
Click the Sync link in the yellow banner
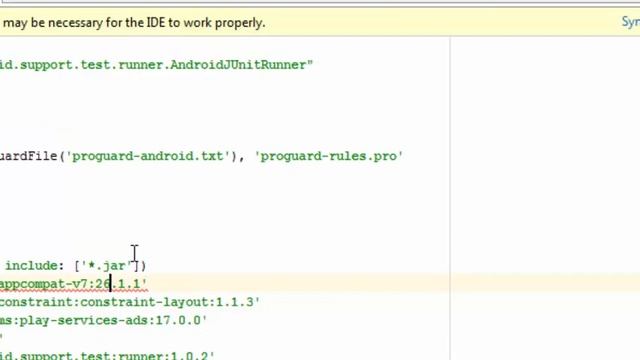pyautogui.click(x=631, y=22)
